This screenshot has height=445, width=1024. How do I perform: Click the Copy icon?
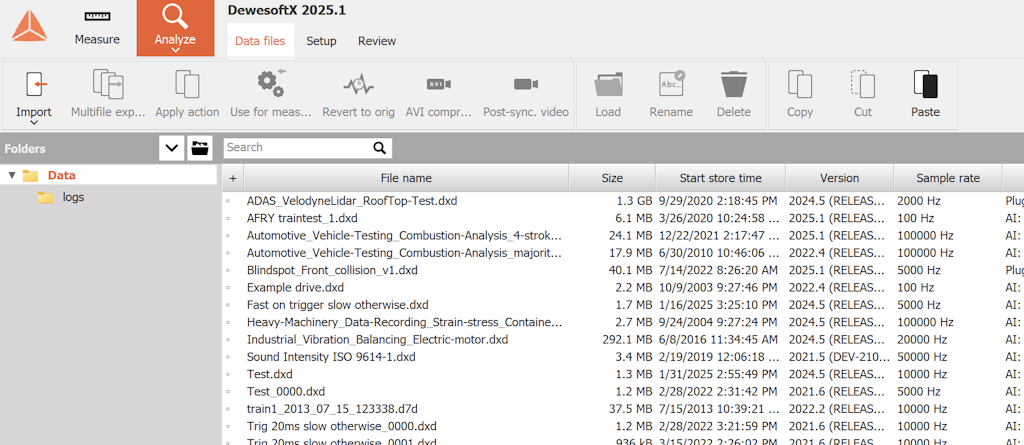coord(800,84)
